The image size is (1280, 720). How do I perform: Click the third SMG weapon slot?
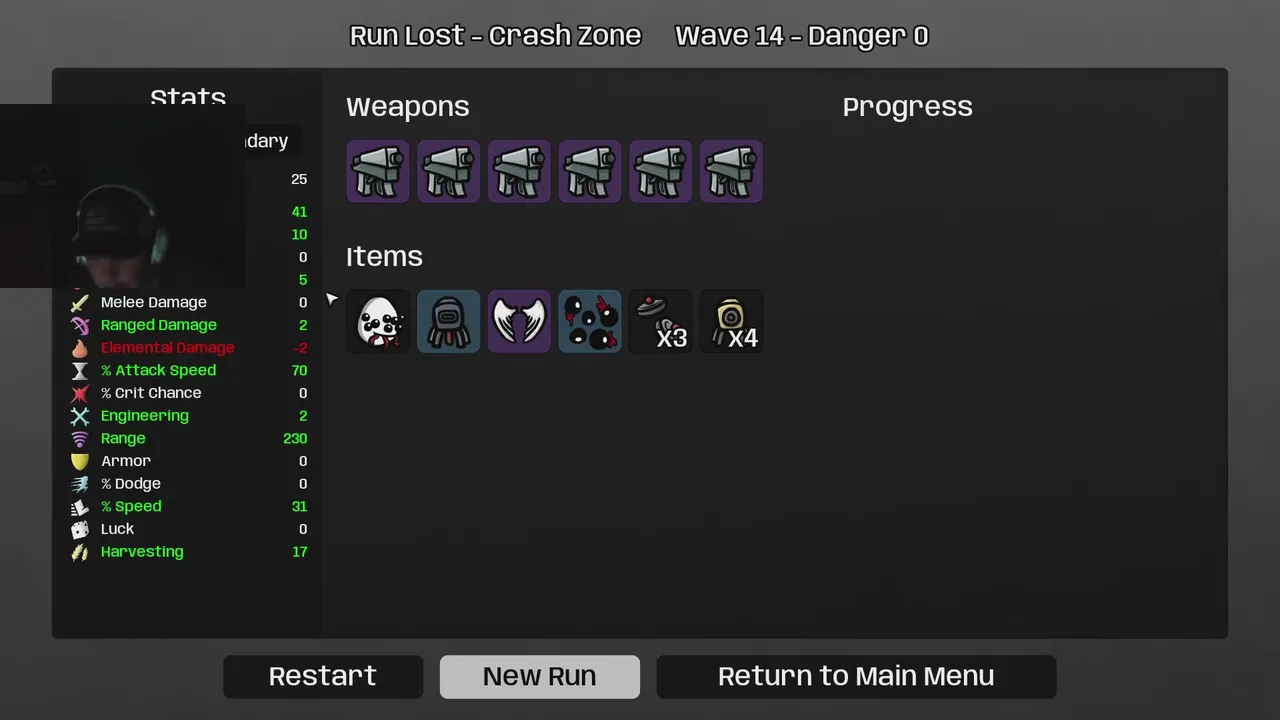(x=519, y=171)
